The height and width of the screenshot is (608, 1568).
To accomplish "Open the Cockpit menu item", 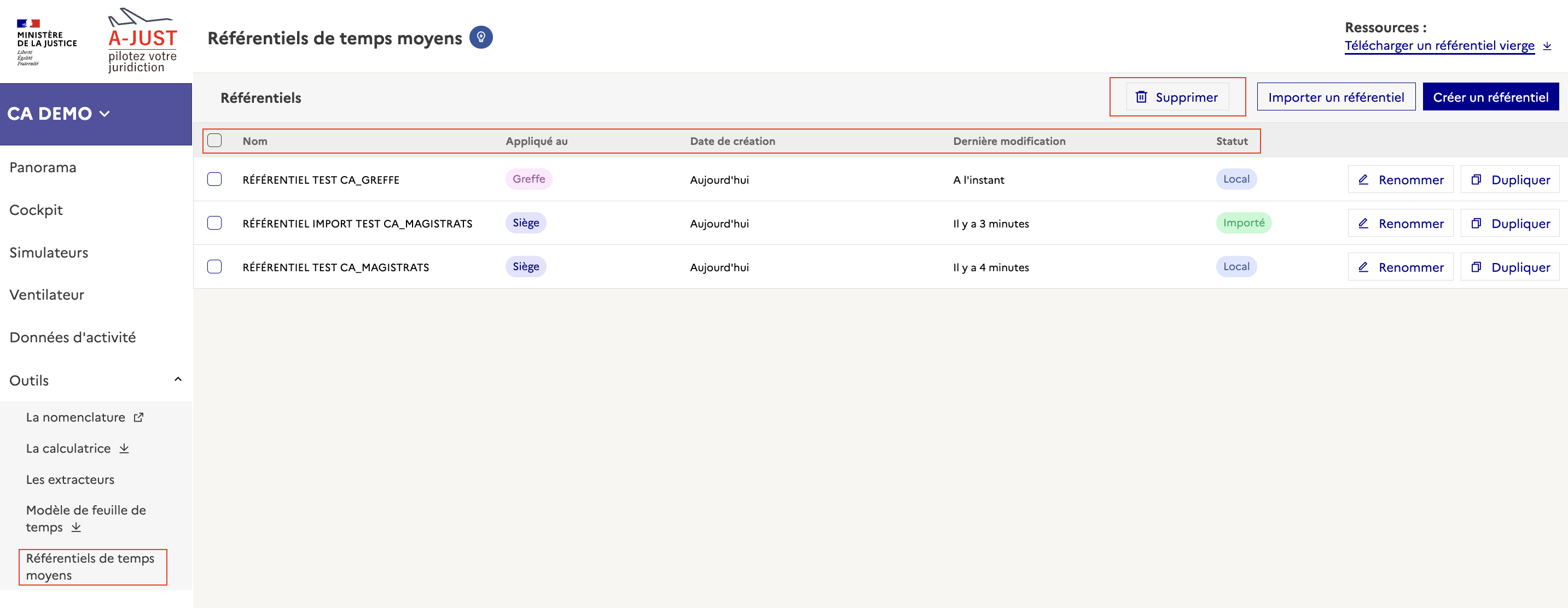I will pos(36,210).
